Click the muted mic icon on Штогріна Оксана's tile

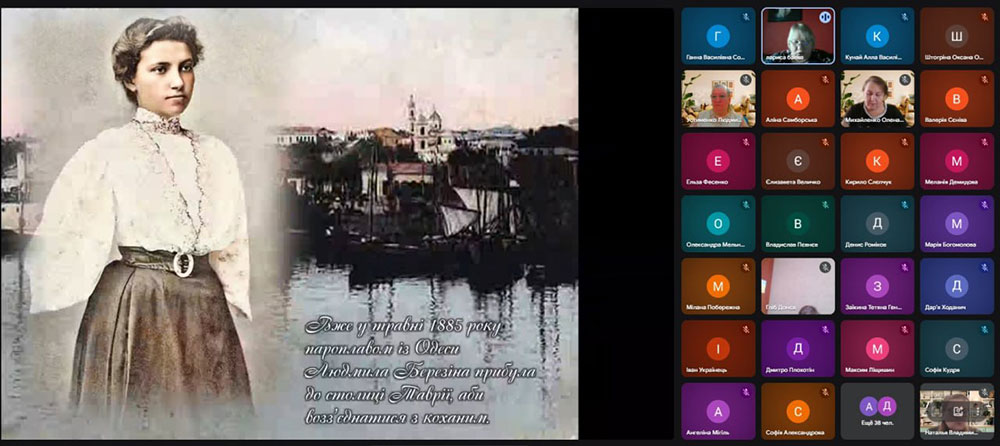985,17
